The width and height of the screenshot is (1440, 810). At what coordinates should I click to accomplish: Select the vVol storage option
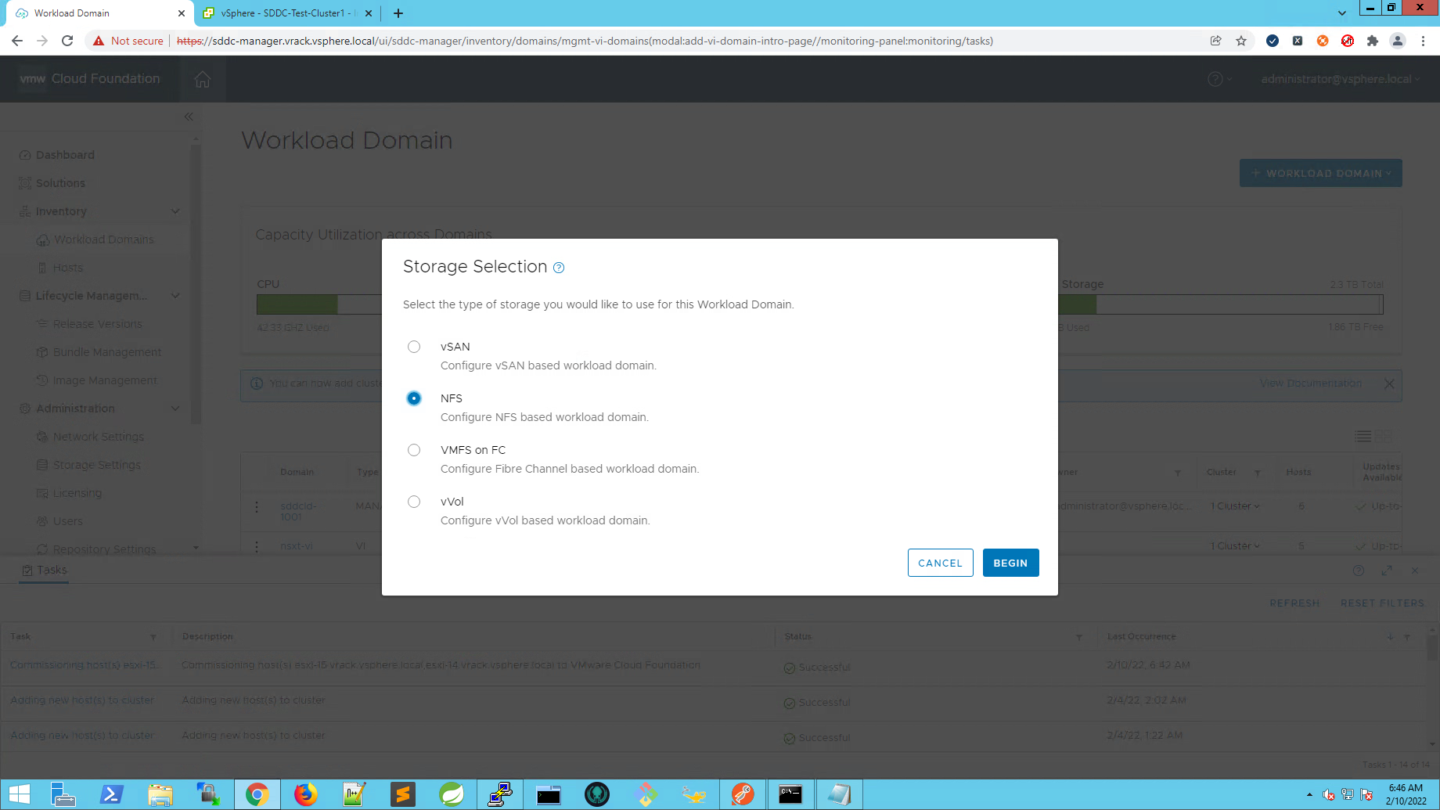tap(414, 502)
